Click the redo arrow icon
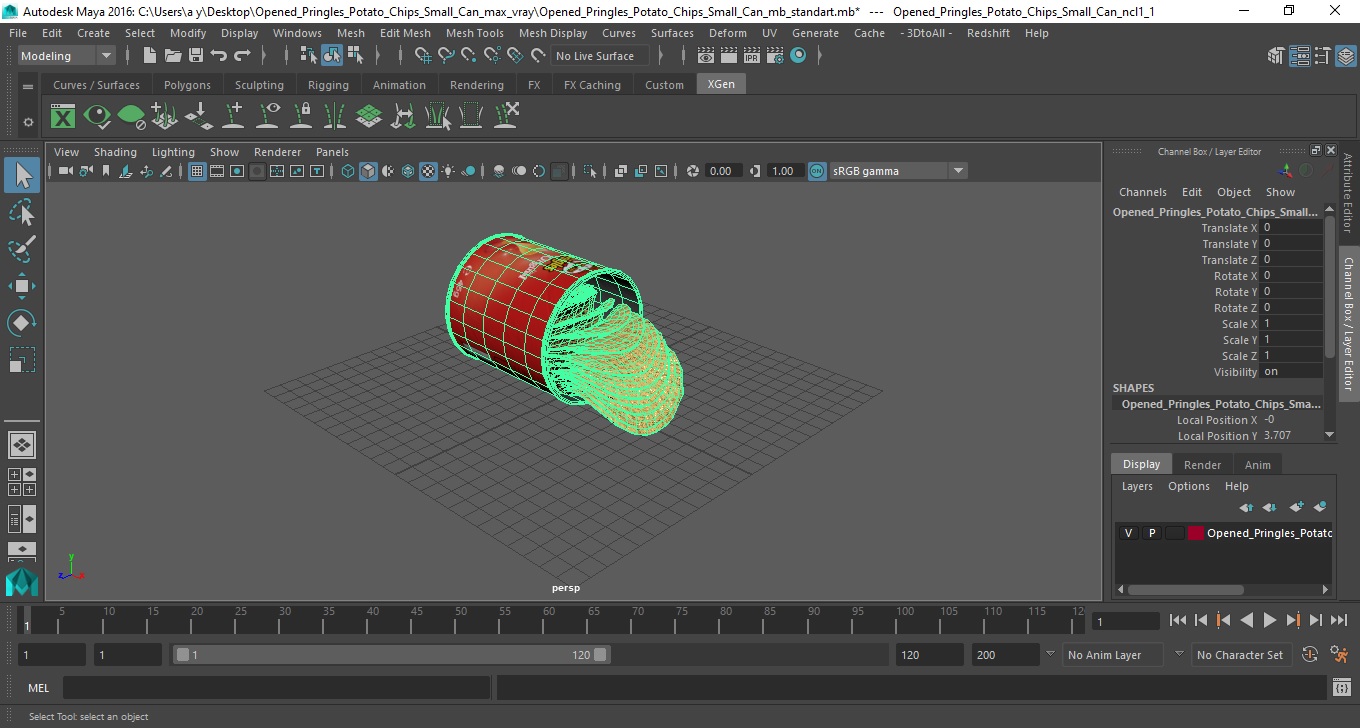Viewport: 1360px width, 728px height. click(242, 56)
